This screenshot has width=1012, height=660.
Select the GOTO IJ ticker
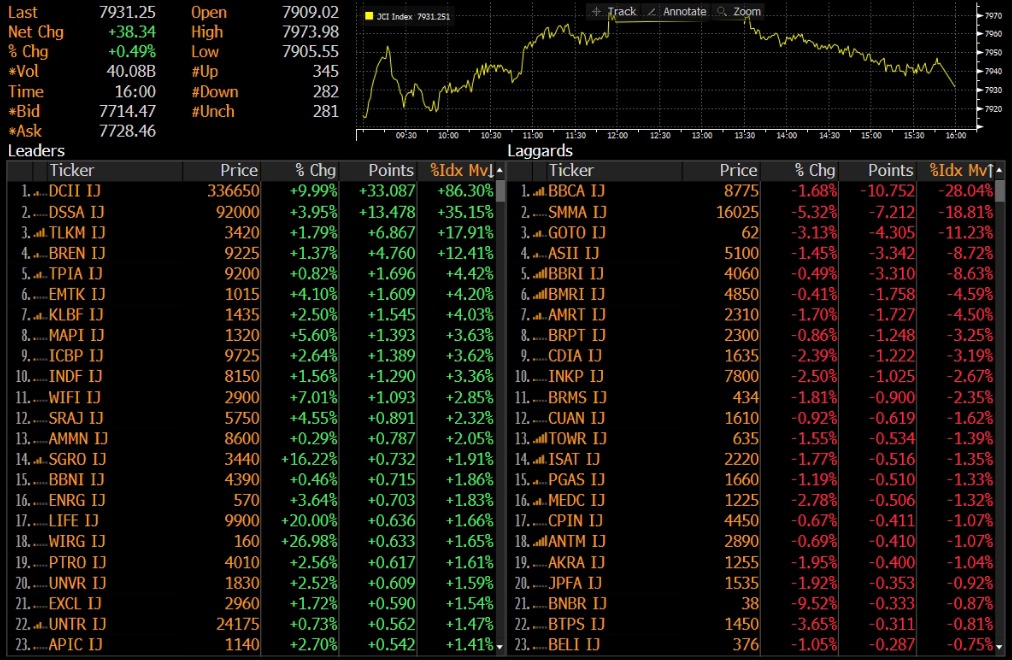(x=577, y=233)
